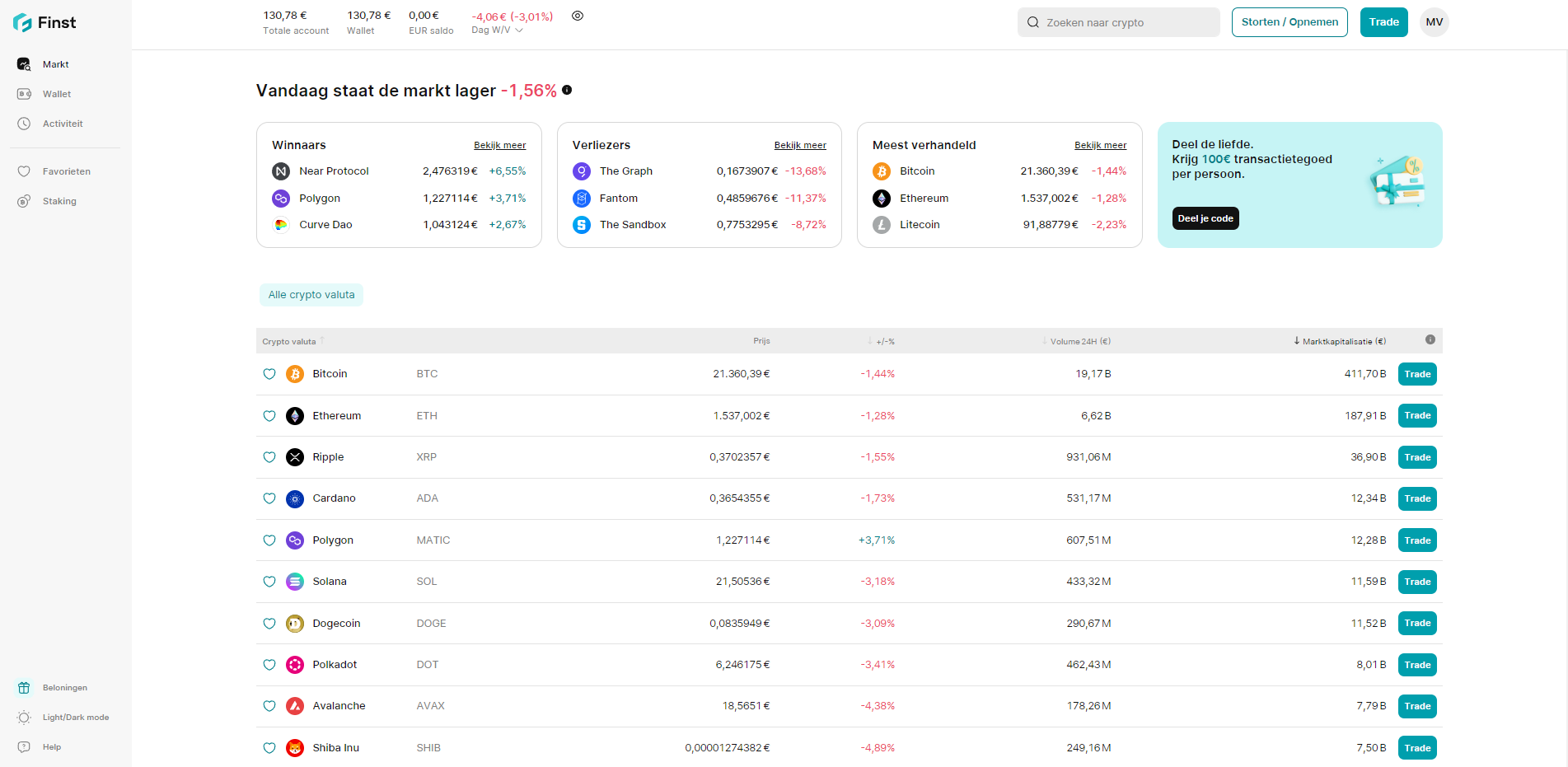Sort by Marktkapitalisatie column
The image size is (1568, 767).
(x=1343, y=341)
